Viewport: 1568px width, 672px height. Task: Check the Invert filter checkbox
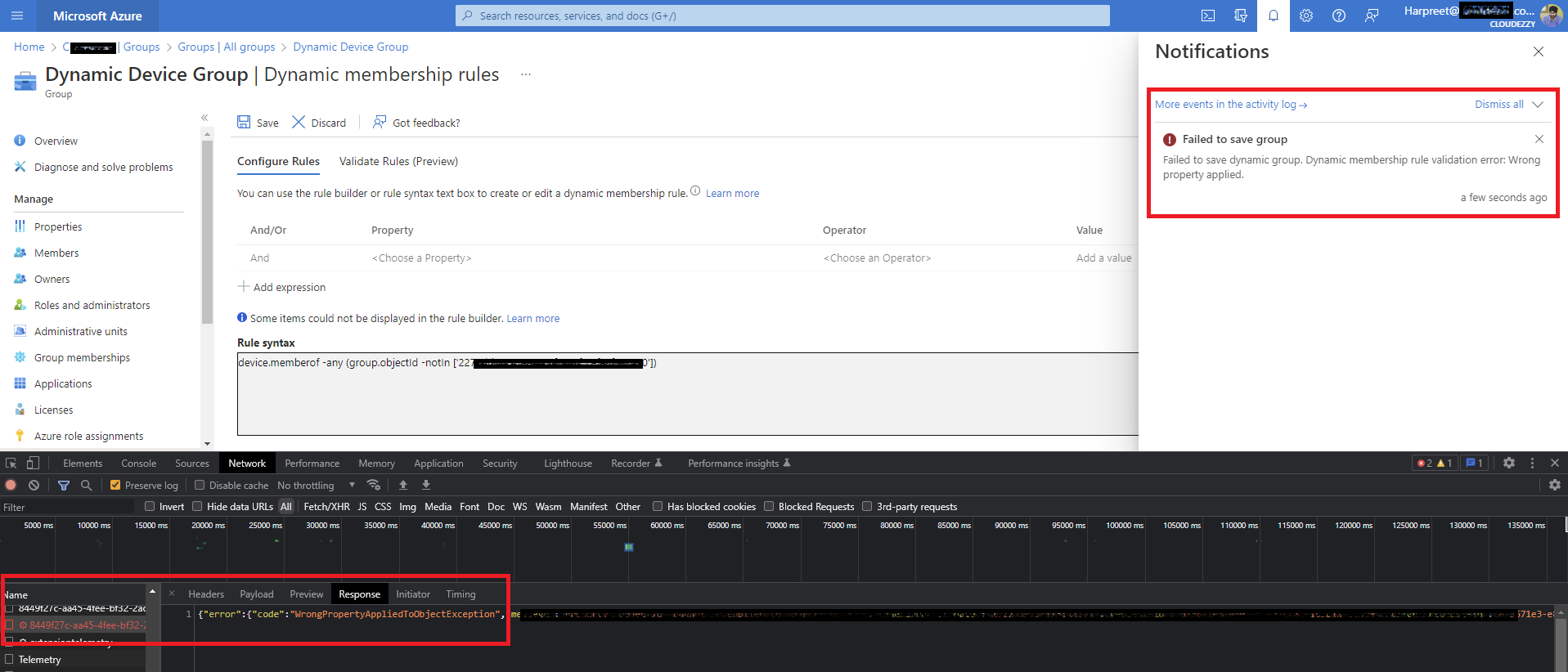pyautogui.click(x=150, y=506)
